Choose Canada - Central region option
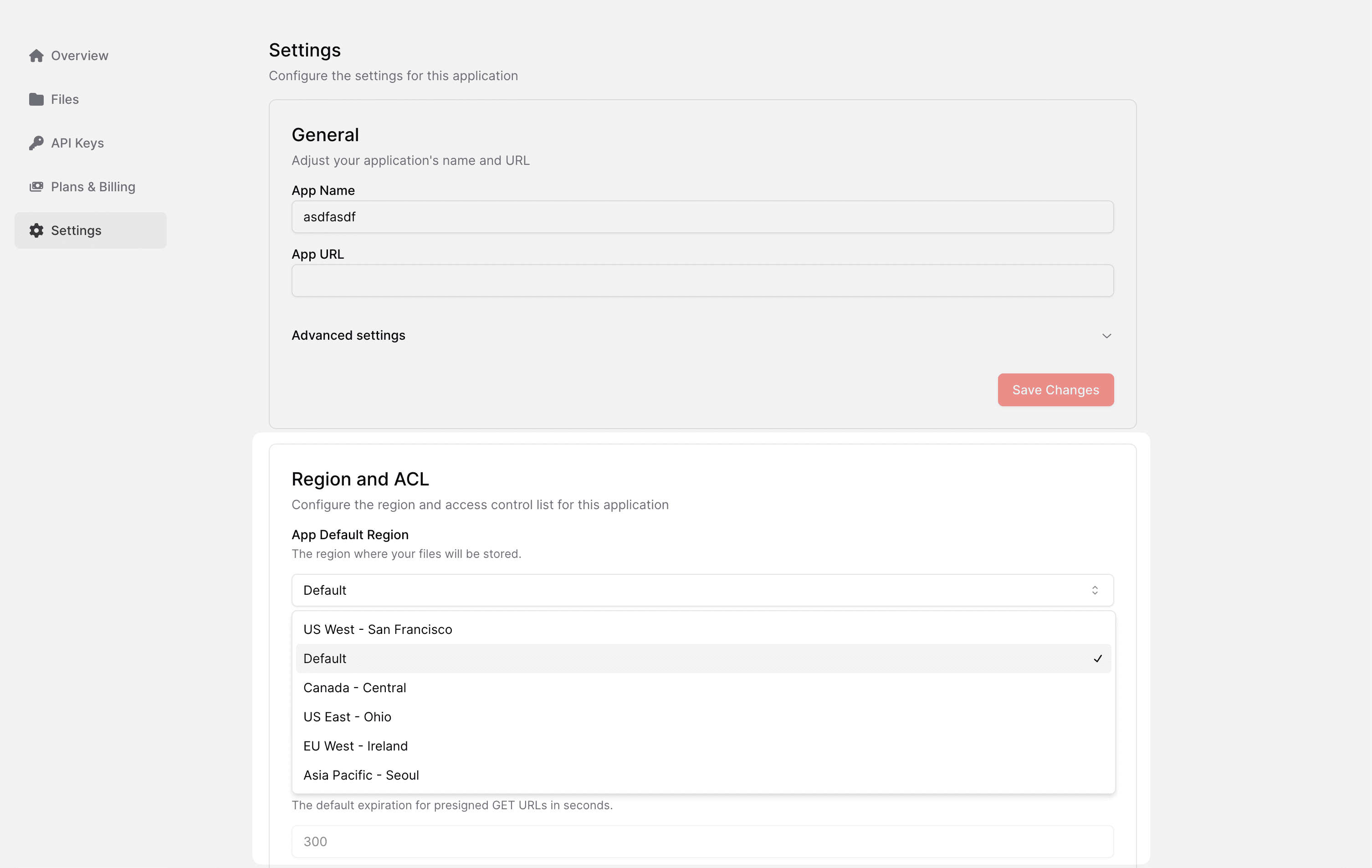Image resolution: width=1372 pixels, height=868 pixels. point(354,688)
